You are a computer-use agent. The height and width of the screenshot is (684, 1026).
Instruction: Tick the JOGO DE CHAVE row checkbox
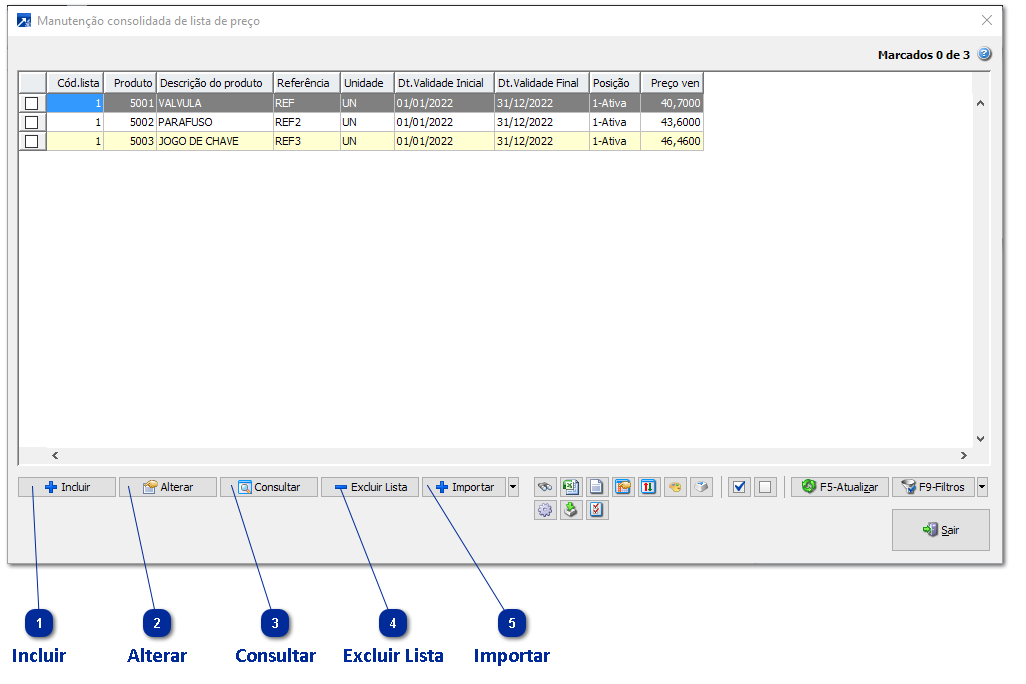click(x=32, y=141)
